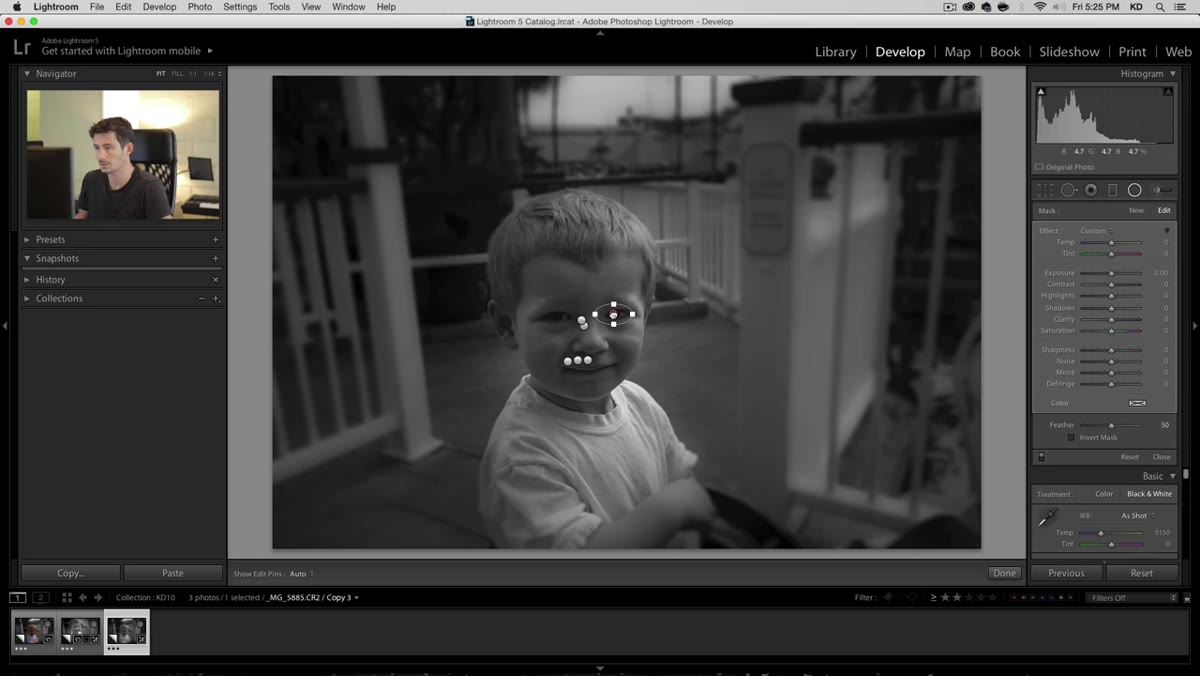Collapse the Navigator panel
1200x676 pixels.
(x=27, y=74)
